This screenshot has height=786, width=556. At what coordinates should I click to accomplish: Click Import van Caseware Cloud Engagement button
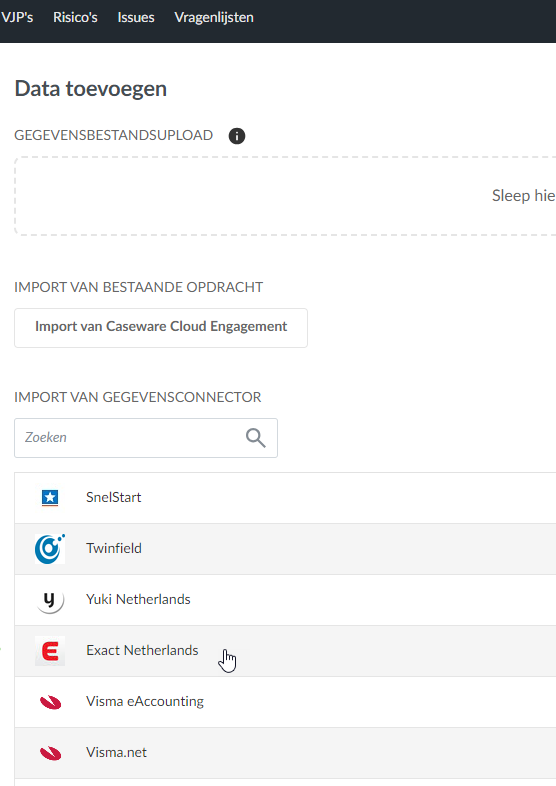pos(161,328)
